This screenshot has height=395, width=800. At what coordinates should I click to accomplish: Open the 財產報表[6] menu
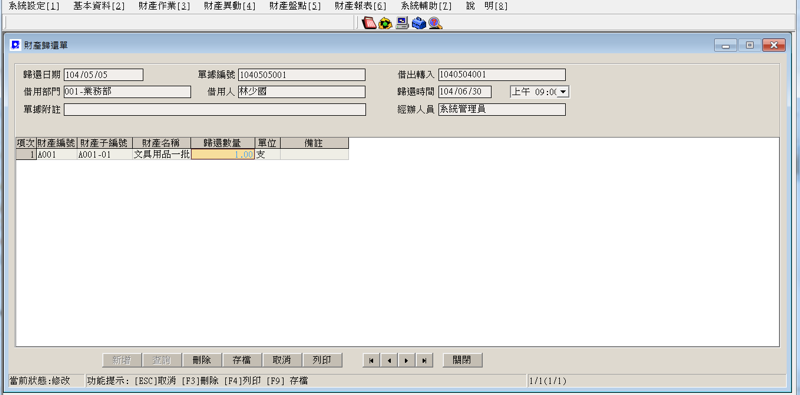(360, 6)
